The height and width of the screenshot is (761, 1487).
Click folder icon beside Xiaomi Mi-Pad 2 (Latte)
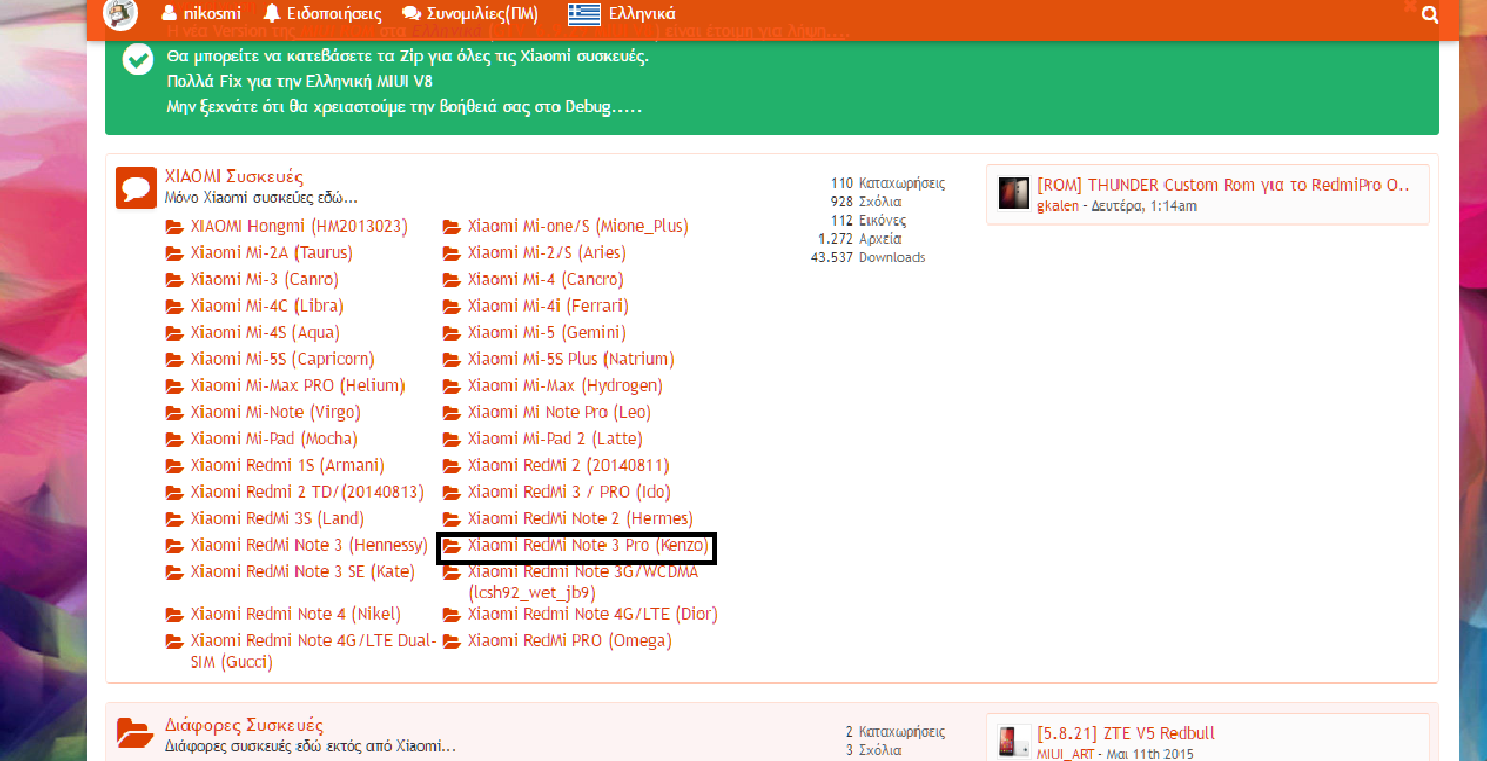coord(452,439)
